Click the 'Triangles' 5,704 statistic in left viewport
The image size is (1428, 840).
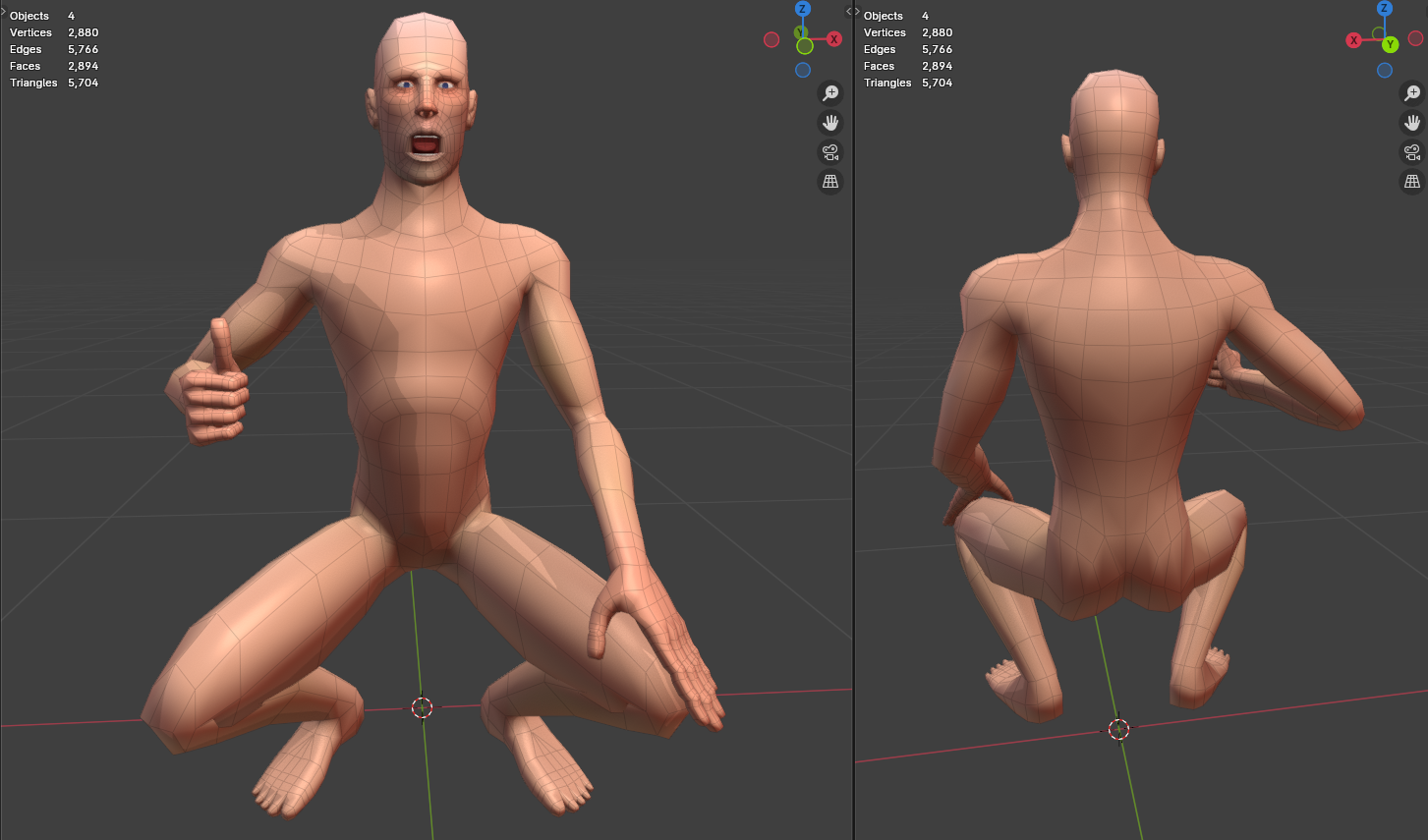point(54,83)
